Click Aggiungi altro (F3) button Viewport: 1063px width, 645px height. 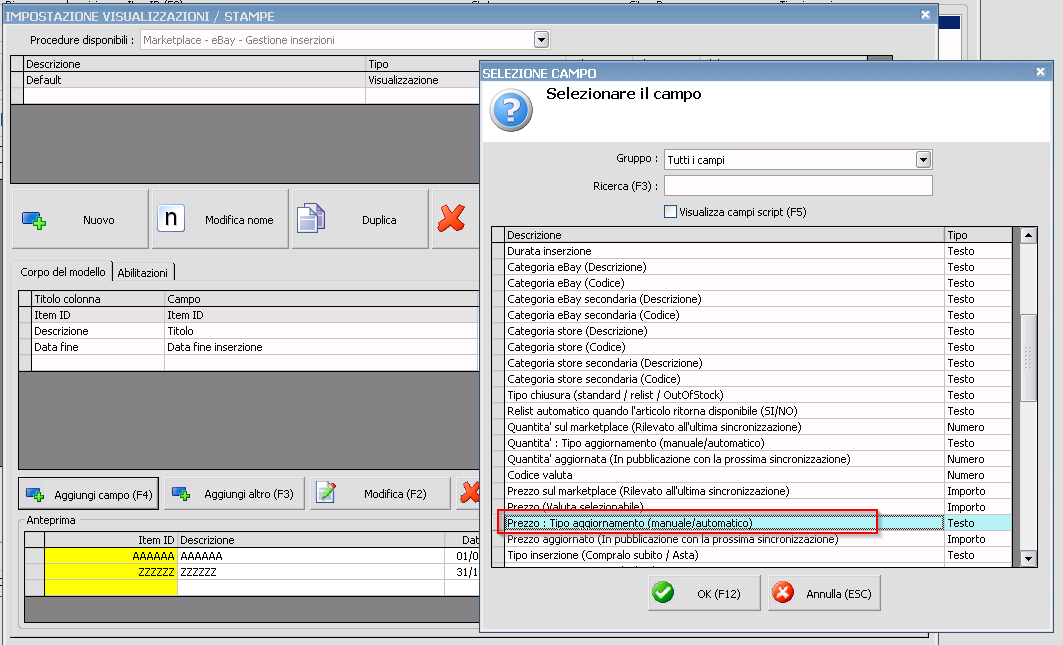pos(235,494)
